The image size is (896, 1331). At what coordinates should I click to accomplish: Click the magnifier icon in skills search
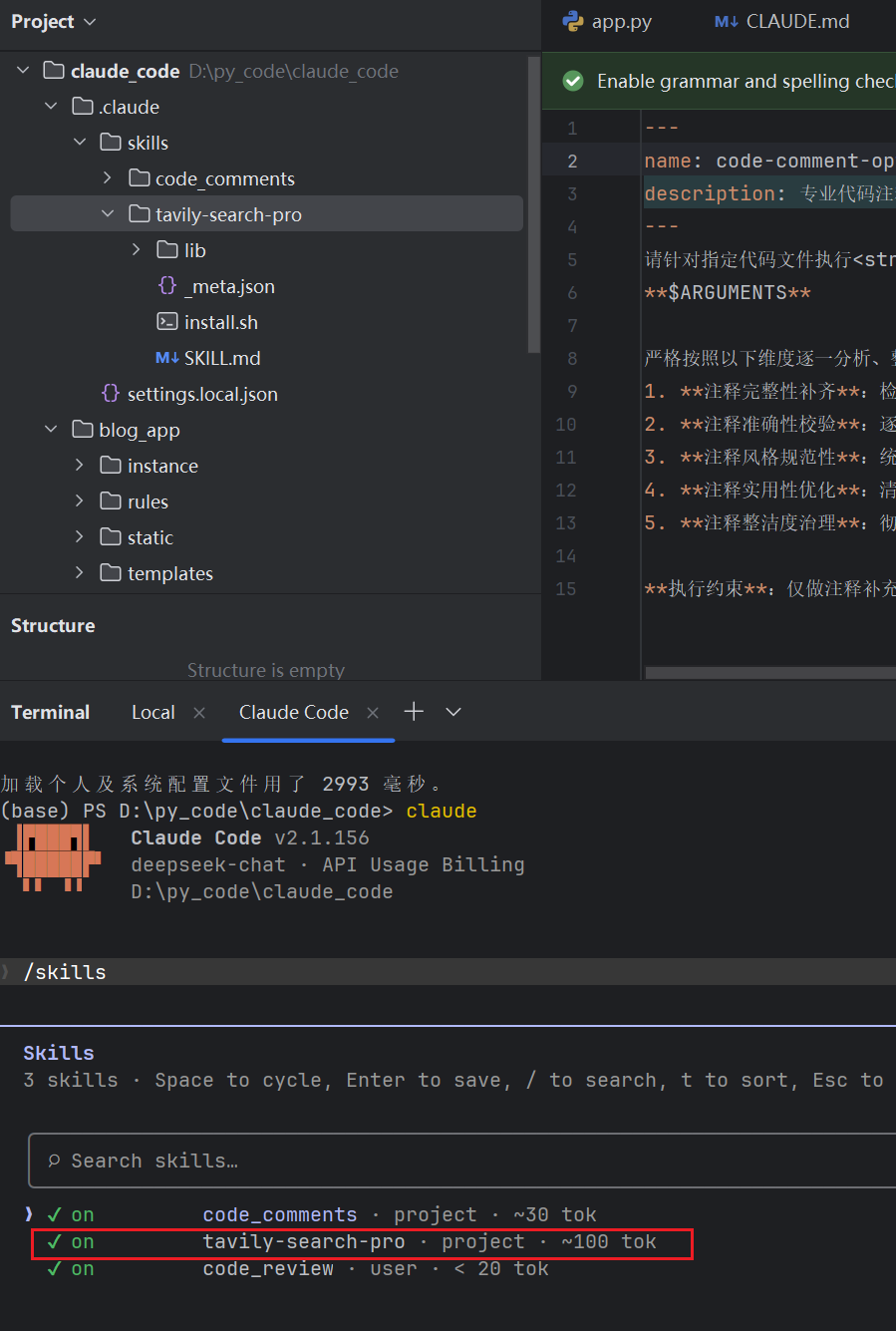click(x=55, y=1161)
